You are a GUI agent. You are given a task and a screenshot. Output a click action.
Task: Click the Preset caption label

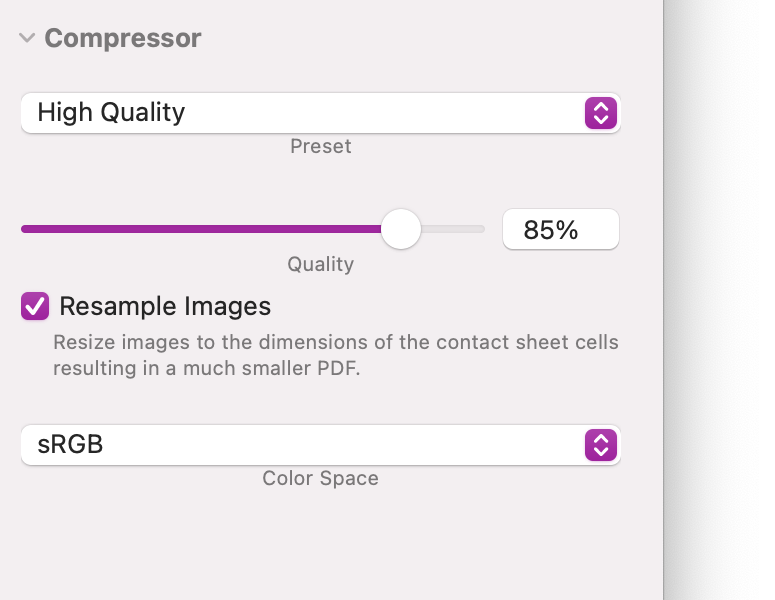321,146
